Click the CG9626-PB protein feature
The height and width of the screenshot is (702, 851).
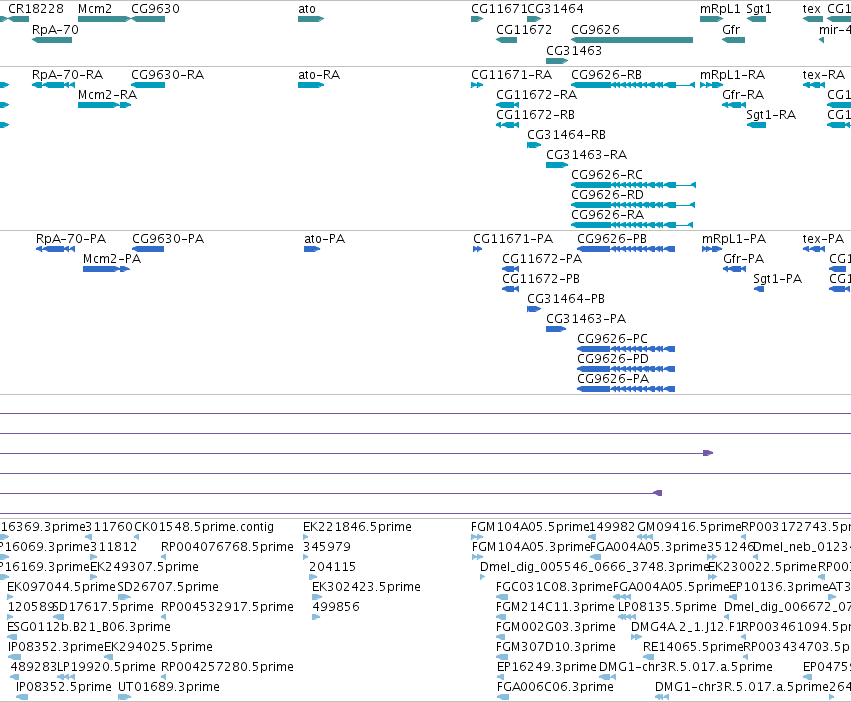[626, 249]
